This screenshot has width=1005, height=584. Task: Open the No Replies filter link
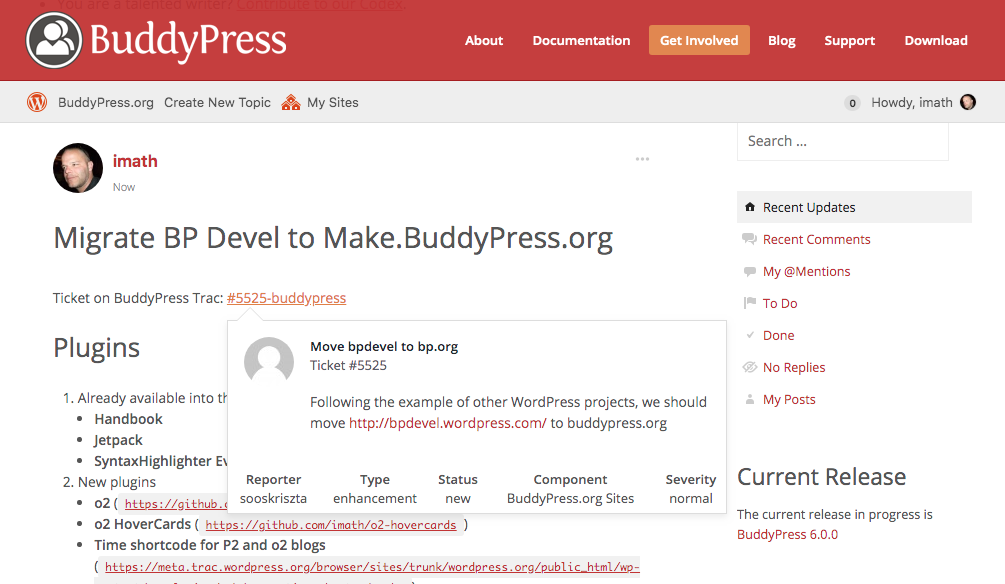click(793, 367)
